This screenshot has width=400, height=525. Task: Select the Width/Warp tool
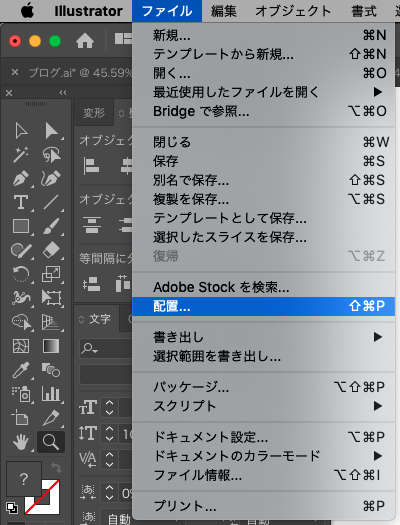point(21,298)
